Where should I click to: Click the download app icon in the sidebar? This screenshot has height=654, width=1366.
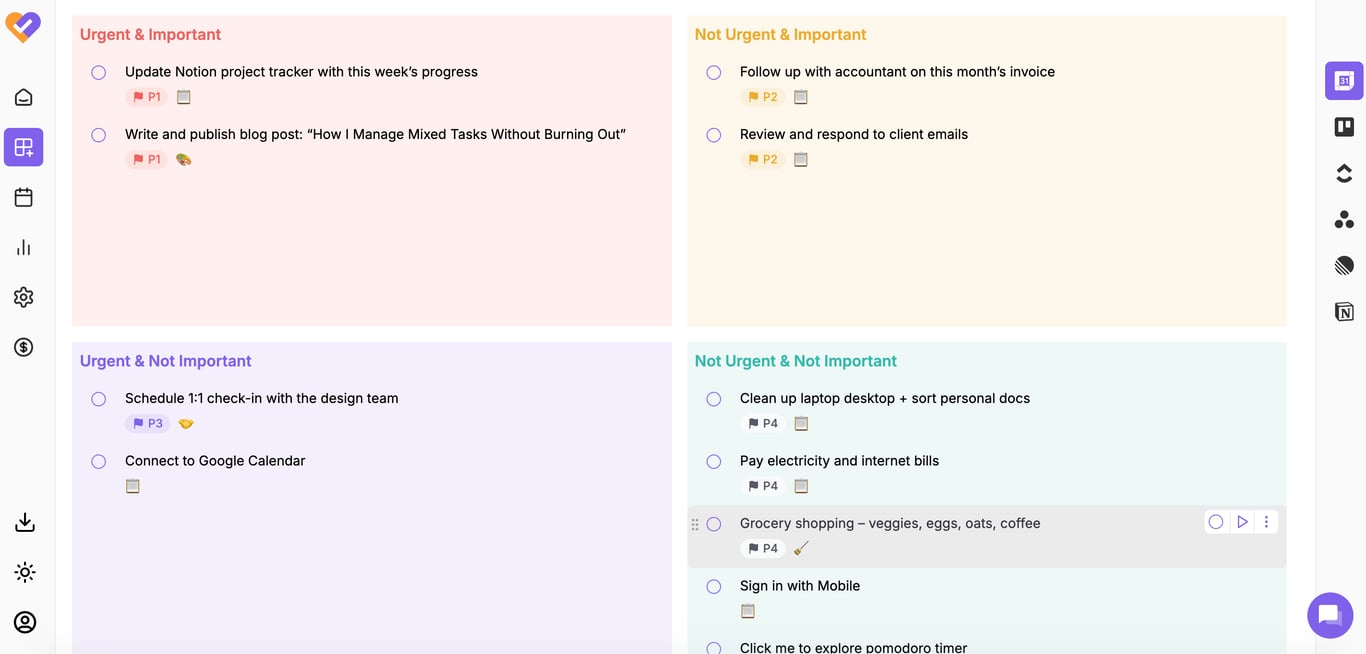[23, 521]
